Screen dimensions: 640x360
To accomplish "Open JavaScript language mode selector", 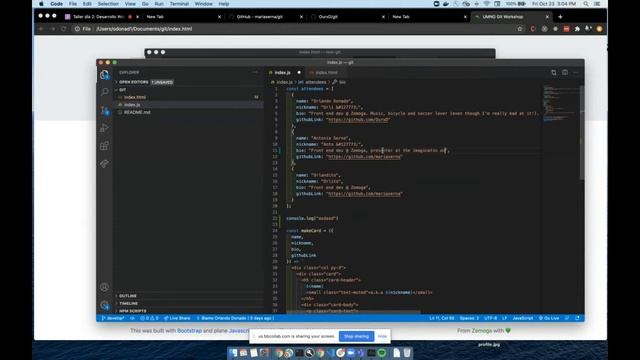I will click(x=522, y=318).
